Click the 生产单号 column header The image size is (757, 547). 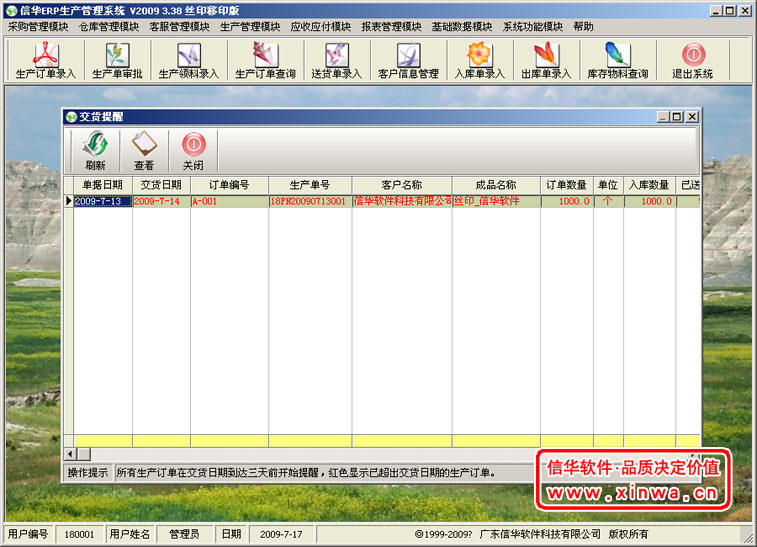(310, 185)
